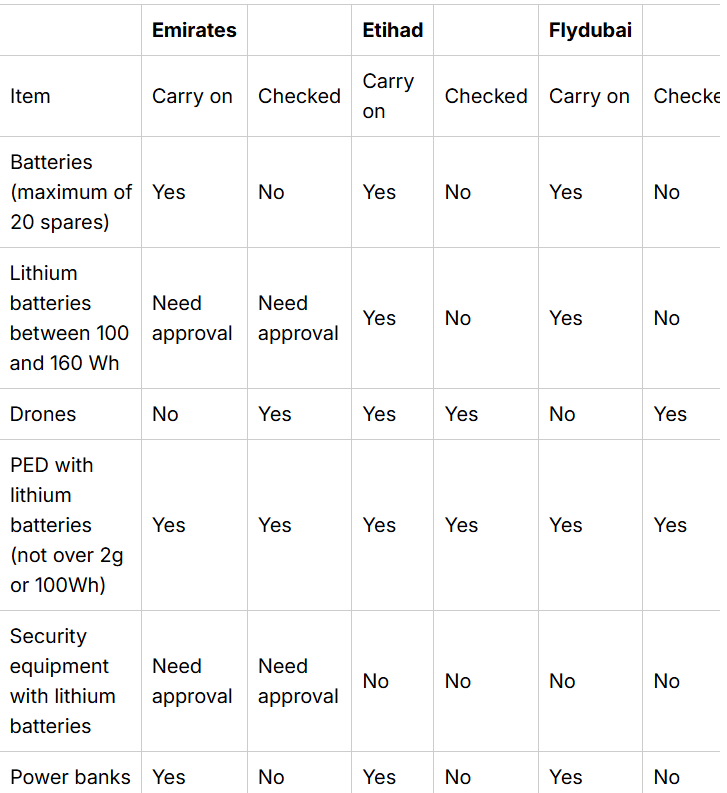Click the Etihad column header
727x793 pixels.
coord(392,30)
